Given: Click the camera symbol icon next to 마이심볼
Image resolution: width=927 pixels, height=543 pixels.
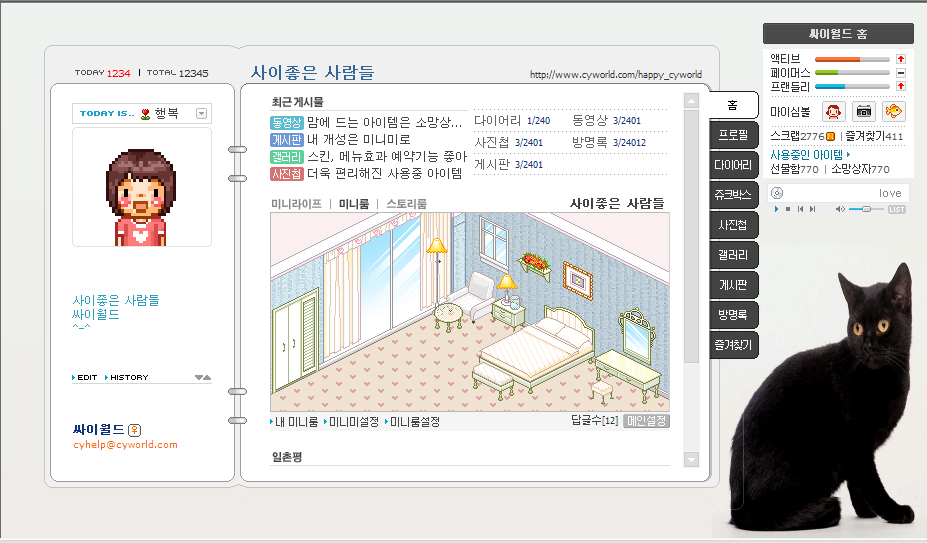Looking at the screenshot, I should (864, 111).
